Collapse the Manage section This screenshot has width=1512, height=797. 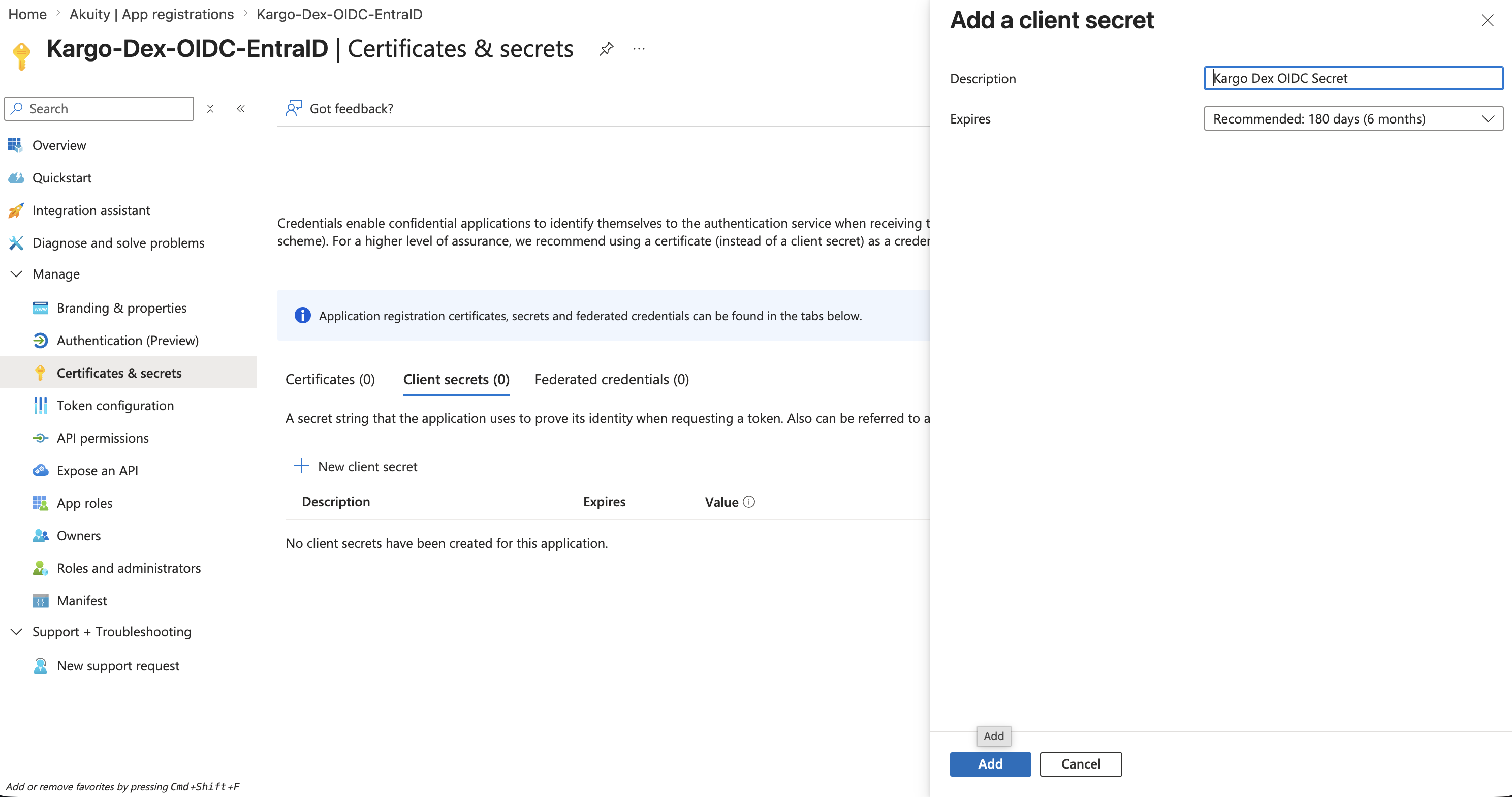click(16, 273)
